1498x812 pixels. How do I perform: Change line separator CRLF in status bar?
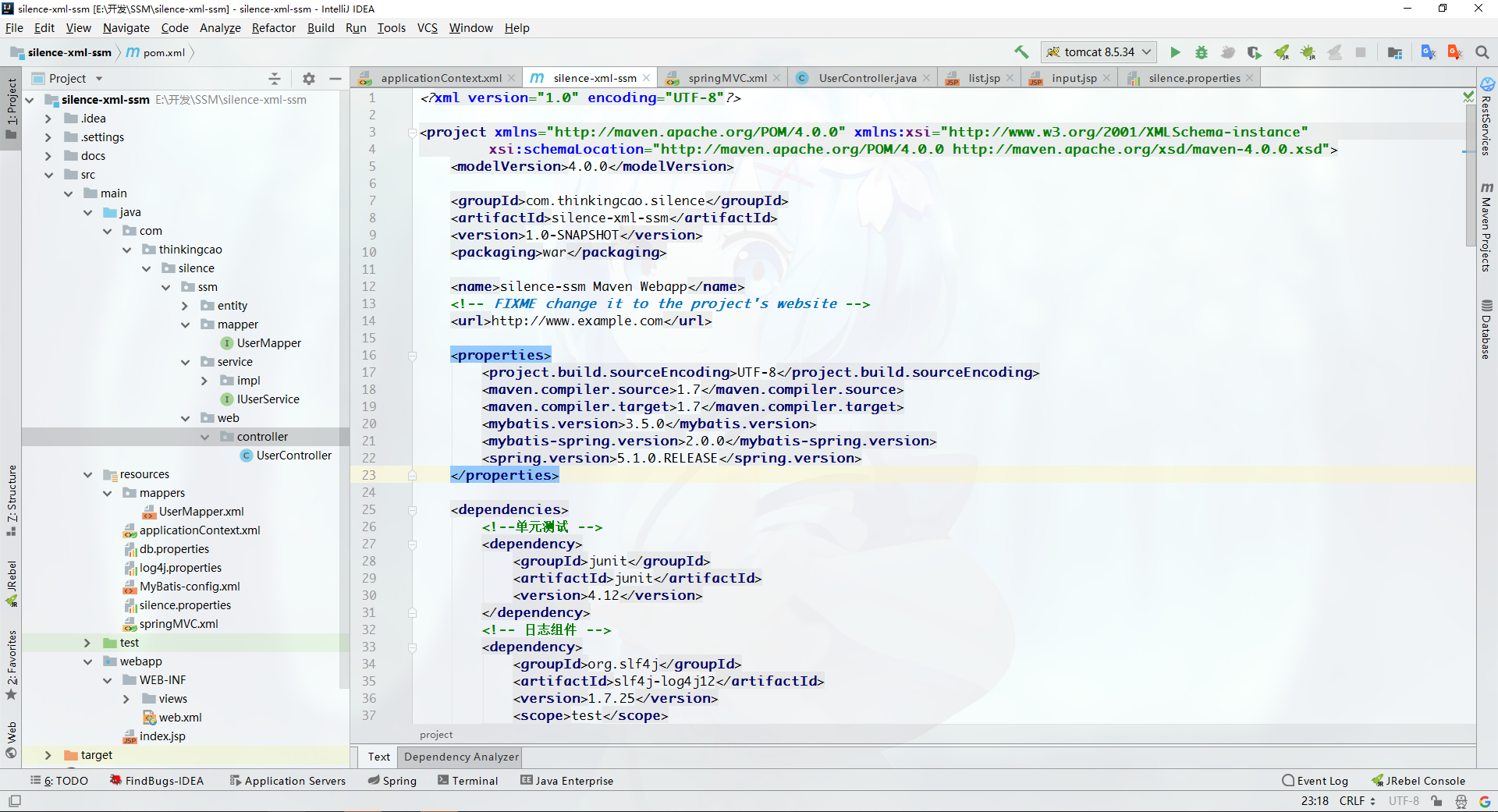1358,801
